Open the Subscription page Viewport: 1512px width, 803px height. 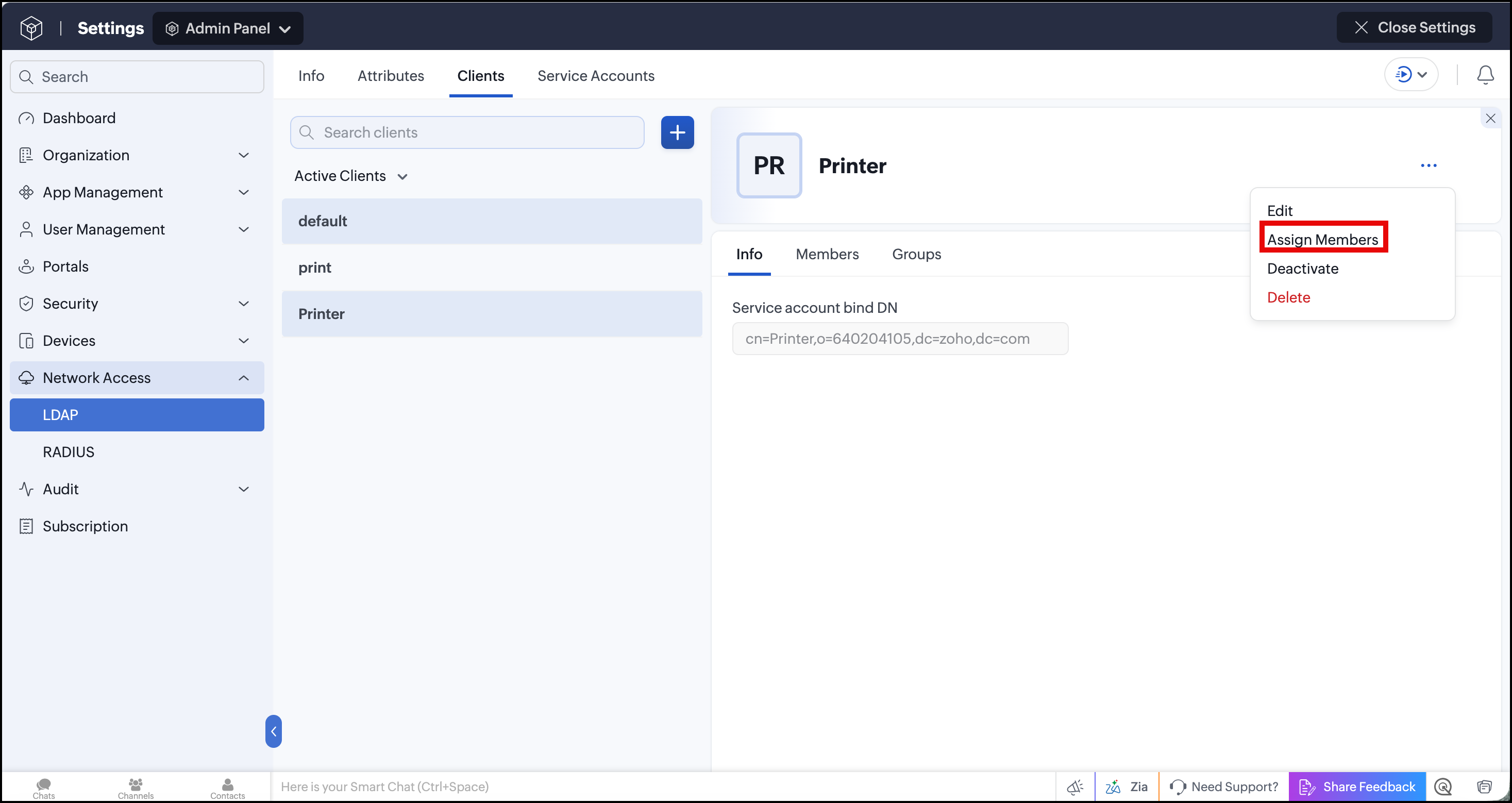click(x=138, y=526)
